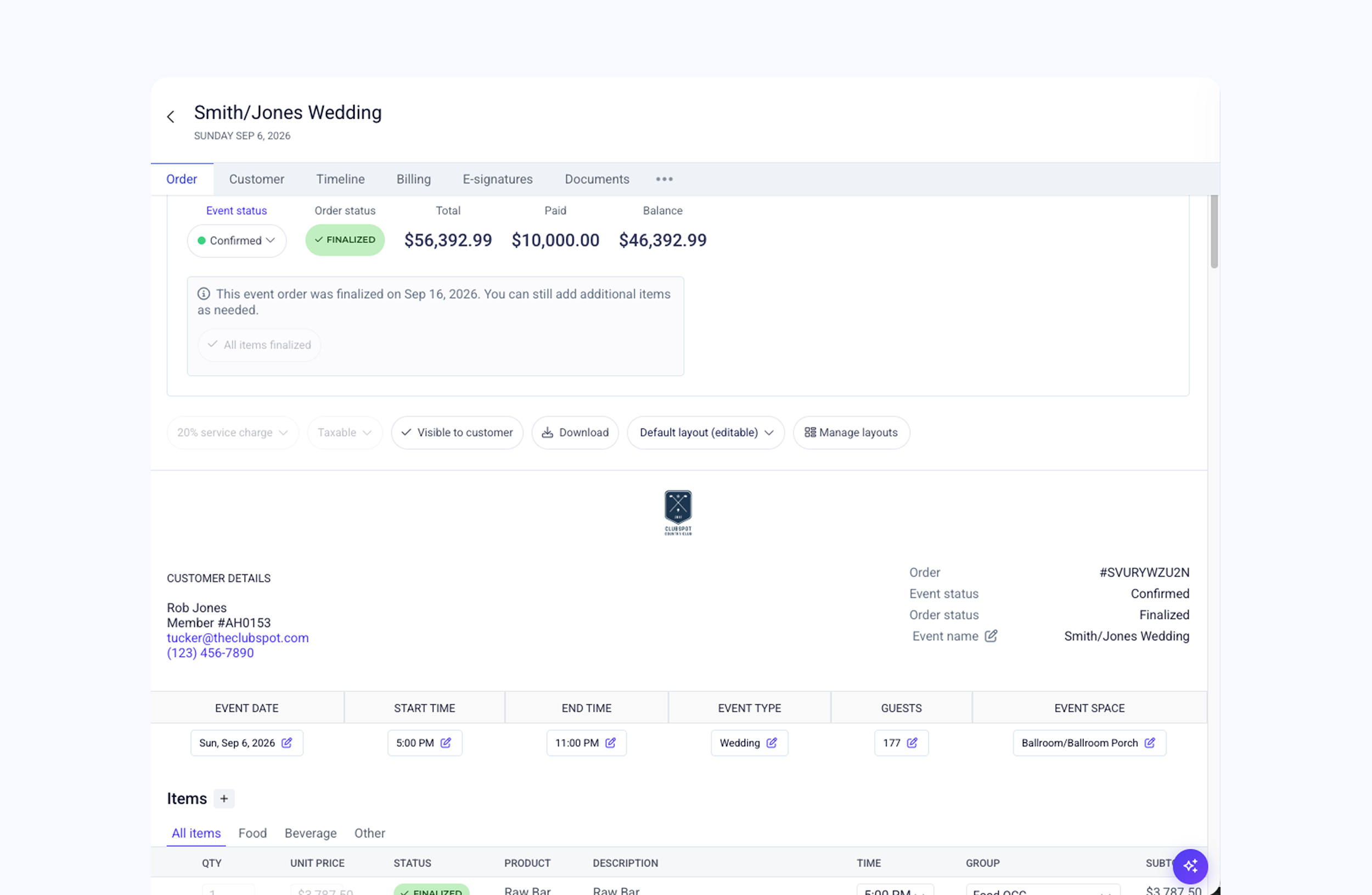Email tucker@theclubspot.com link

coord(238,638)
